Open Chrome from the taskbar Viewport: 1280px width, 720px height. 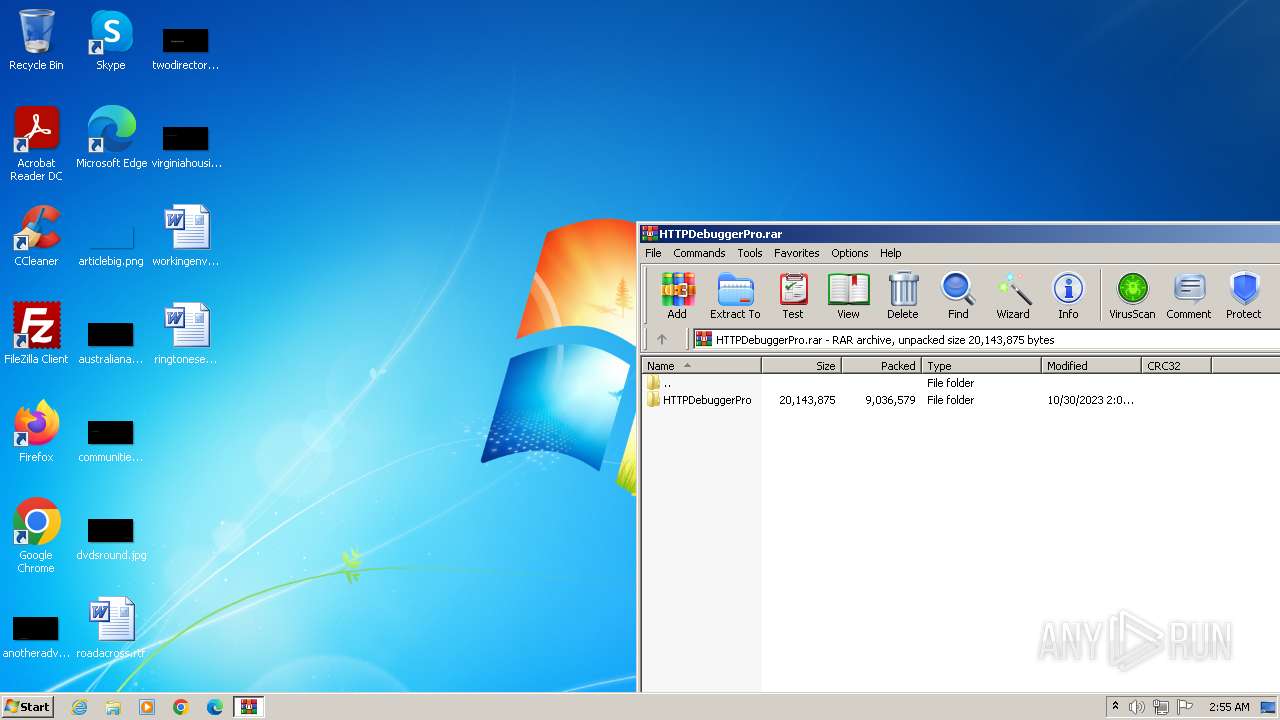(x=181, y=707)
